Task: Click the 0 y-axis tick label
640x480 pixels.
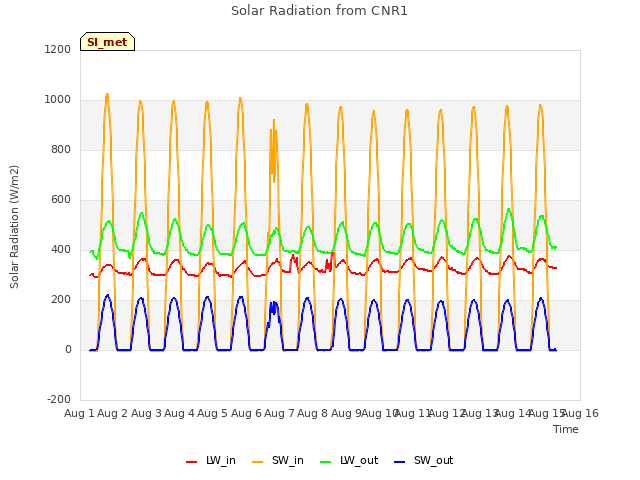Action: (68, 349)
